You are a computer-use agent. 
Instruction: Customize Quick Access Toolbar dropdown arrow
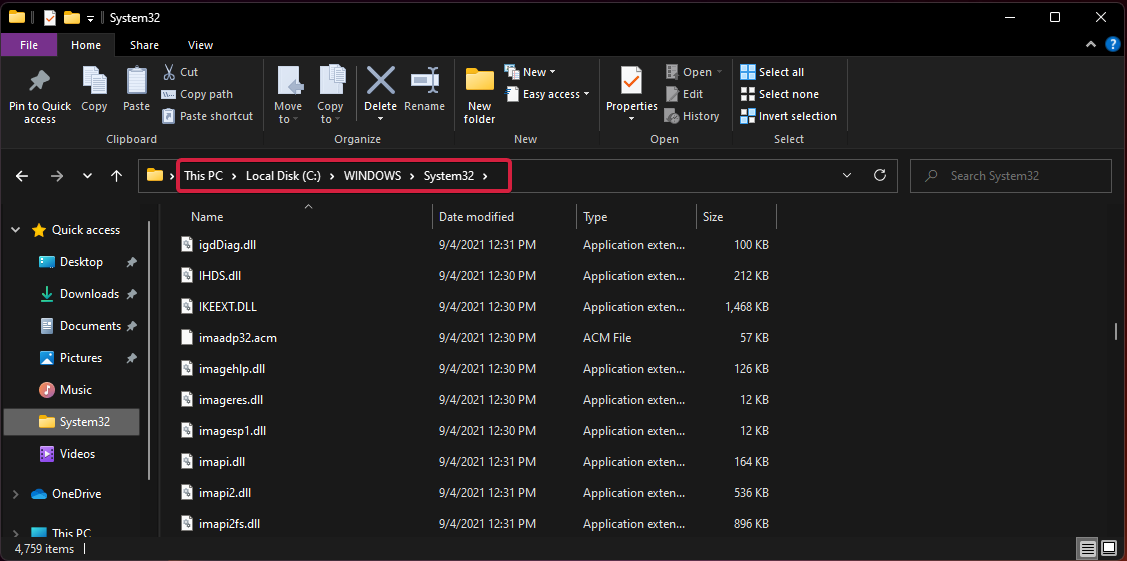pos(91,18)
